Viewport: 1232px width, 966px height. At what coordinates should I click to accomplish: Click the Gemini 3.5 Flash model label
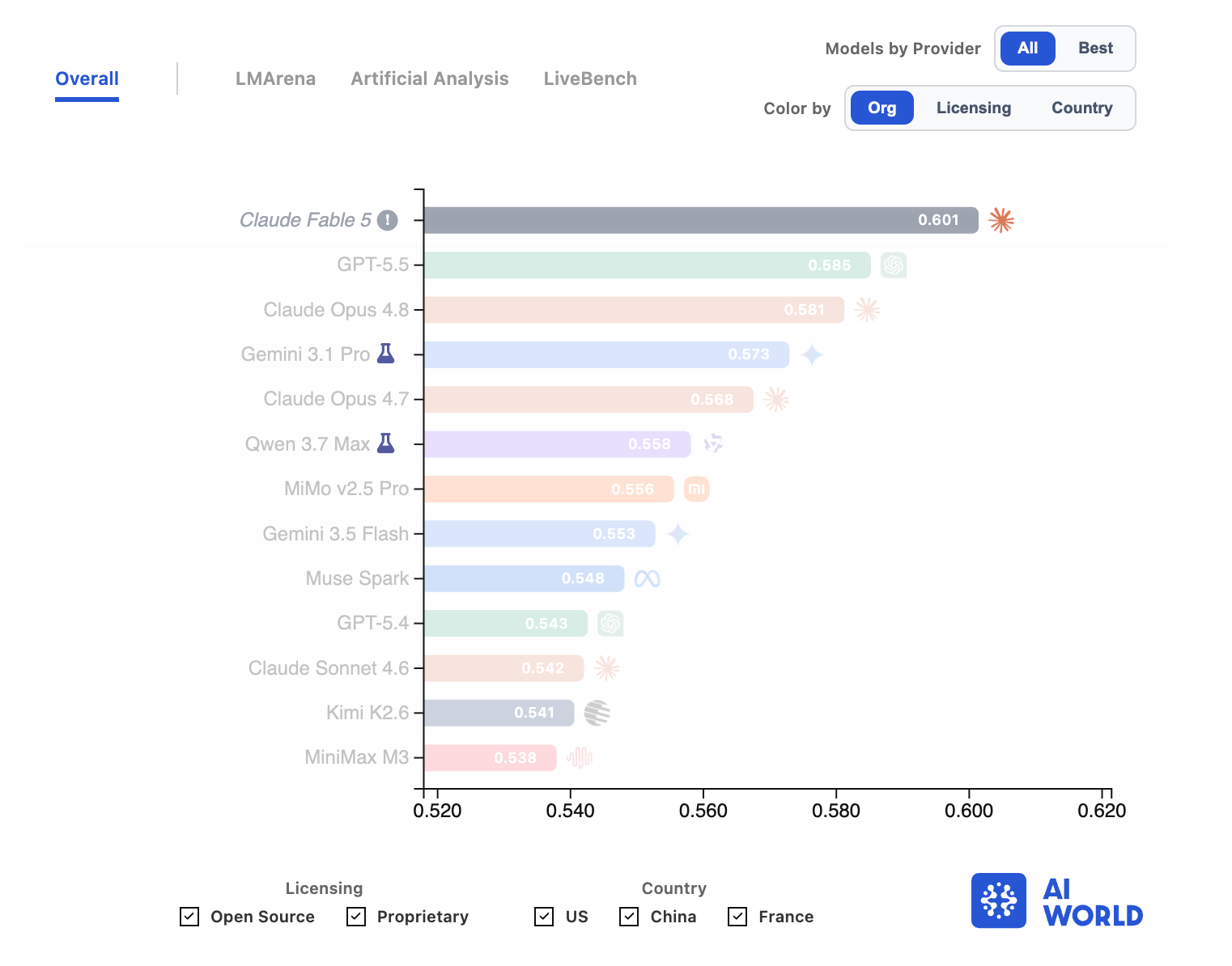[336, 534]
